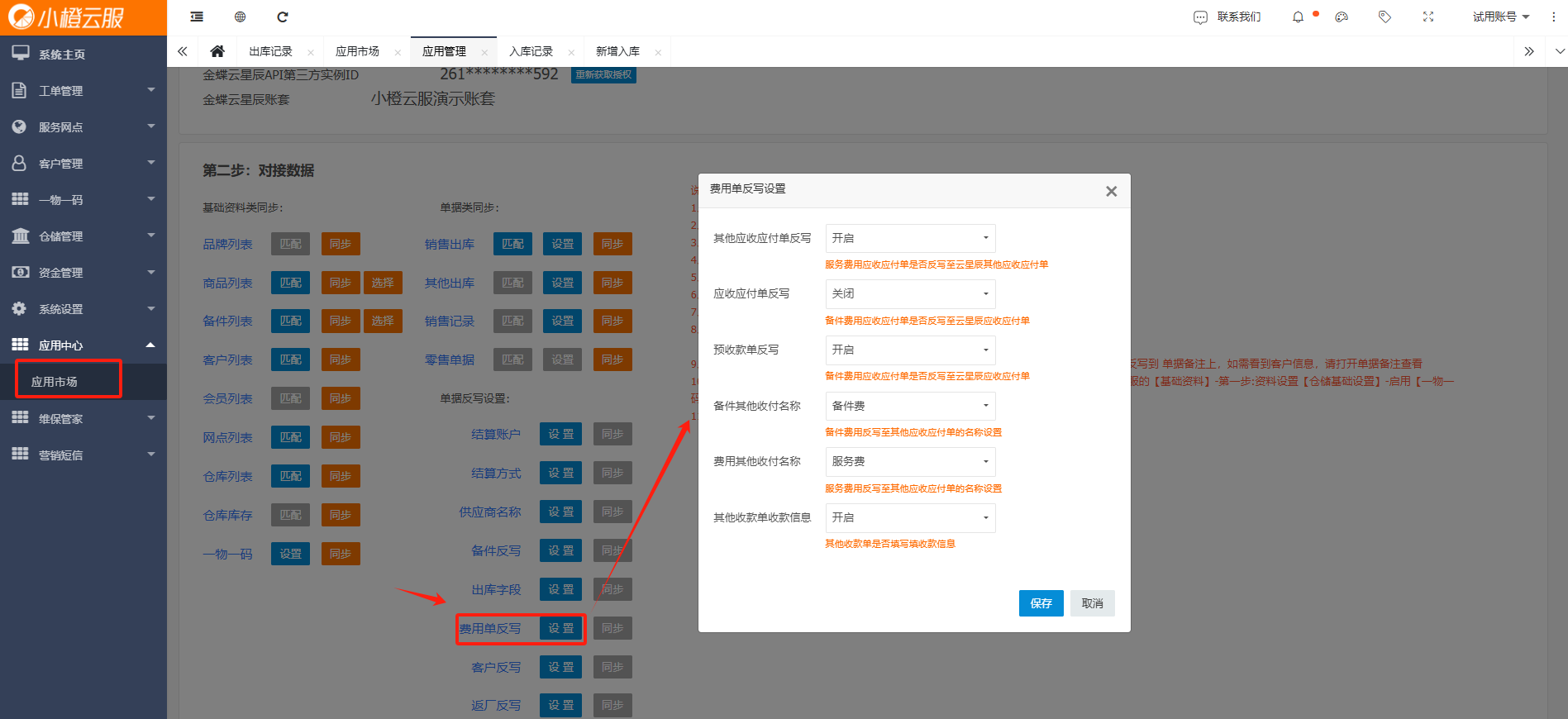
Task: Click 匹配 for 商品列表
Action: click(290, 283)
